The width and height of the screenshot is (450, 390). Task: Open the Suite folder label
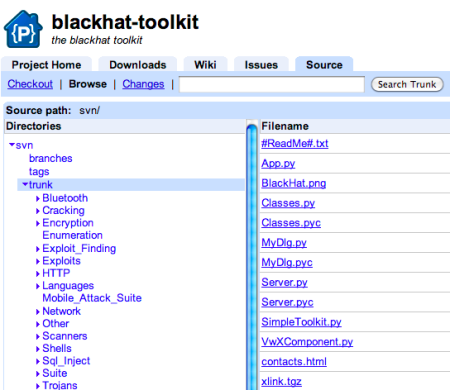click(55, 373)
